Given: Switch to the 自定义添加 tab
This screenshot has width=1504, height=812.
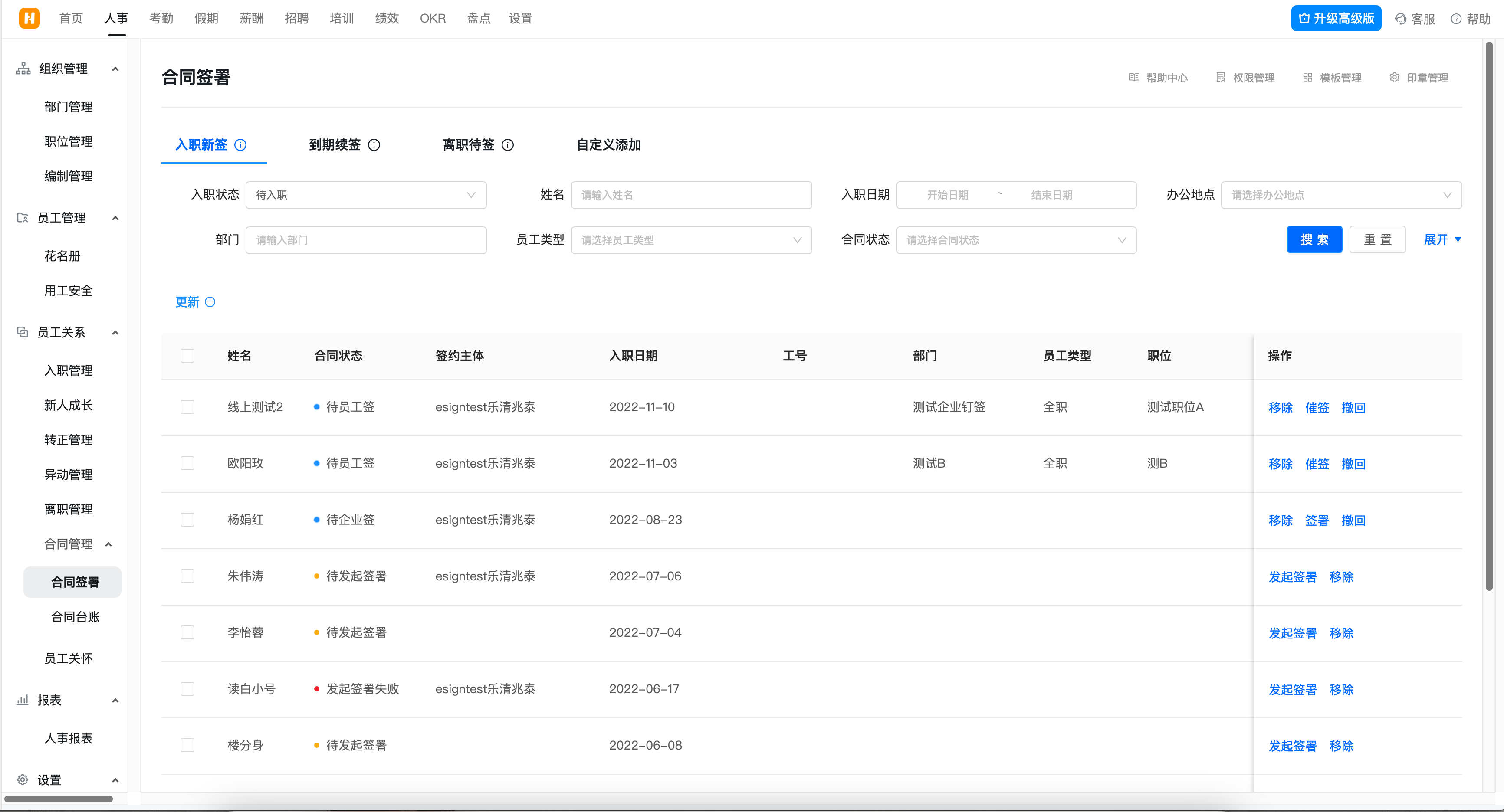Looking at the screenshot, I should (608, 145).
